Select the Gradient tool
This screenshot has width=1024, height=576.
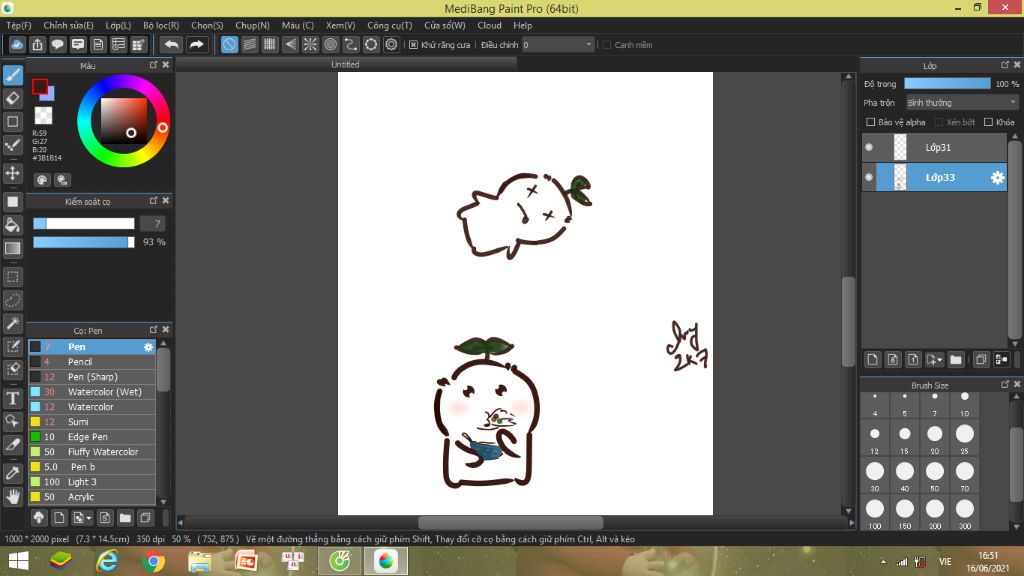click(12, 248)
